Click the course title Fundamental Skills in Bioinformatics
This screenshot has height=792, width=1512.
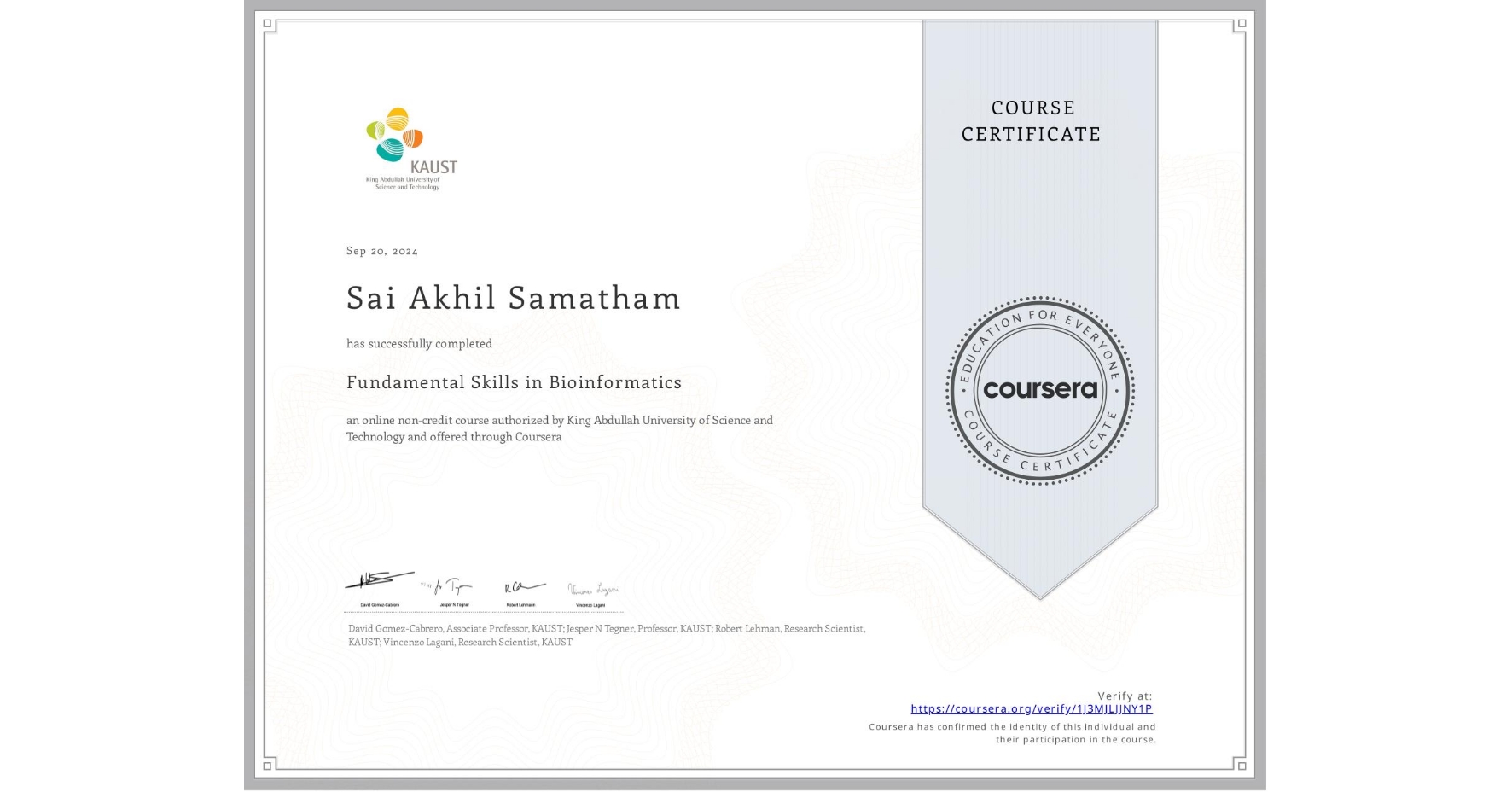[514, 383]
